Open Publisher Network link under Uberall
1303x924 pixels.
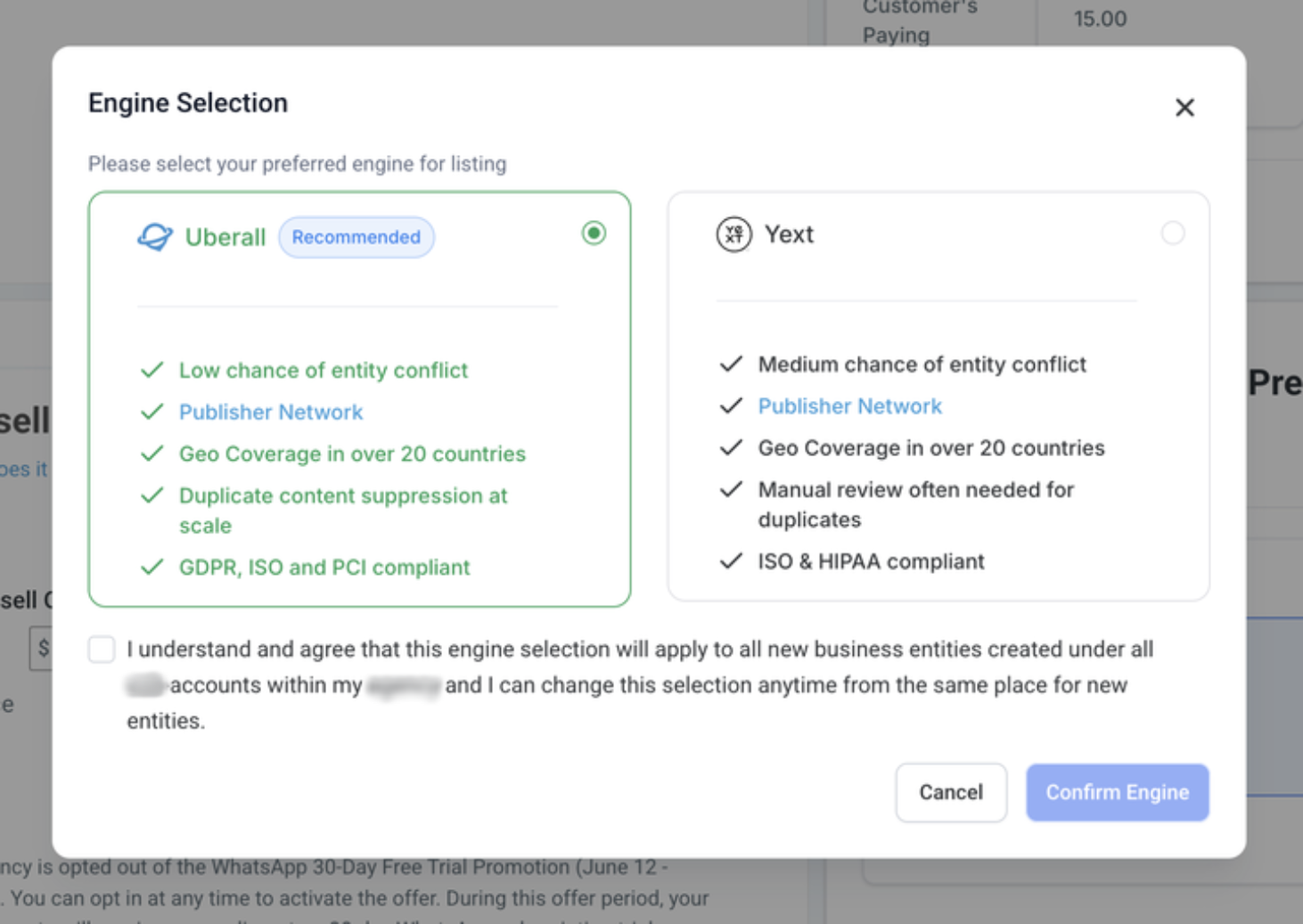271,413
